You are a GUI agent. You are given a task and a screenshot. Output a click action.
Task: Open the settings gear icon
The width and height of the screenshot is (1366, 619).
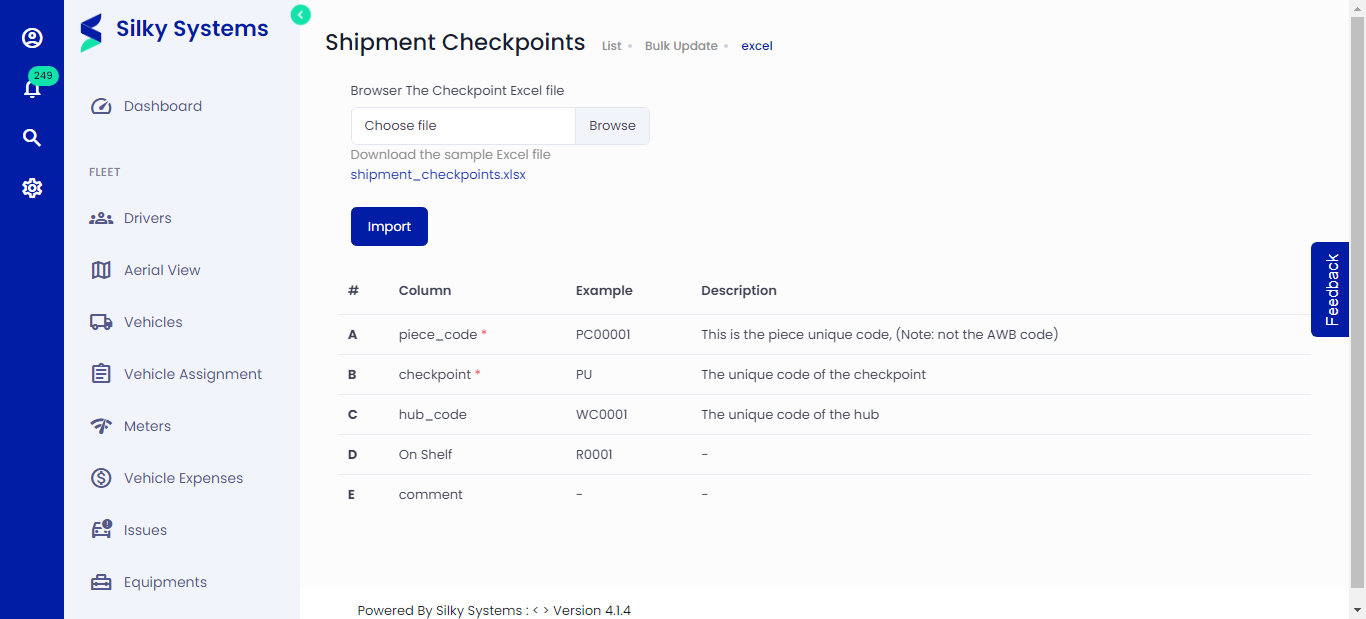32,188
